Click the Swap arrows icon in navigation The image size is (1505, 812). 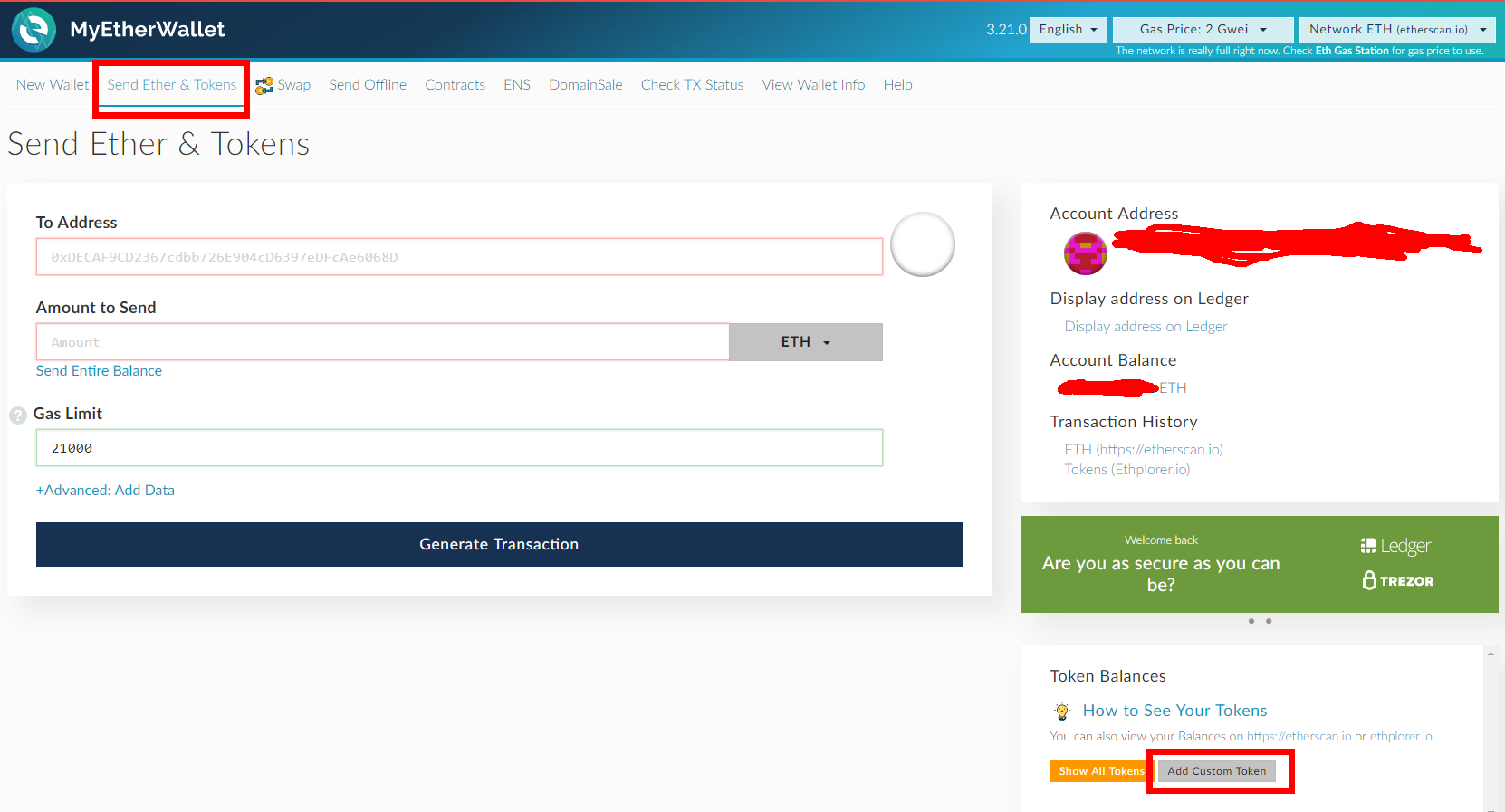tap(264, 85)
